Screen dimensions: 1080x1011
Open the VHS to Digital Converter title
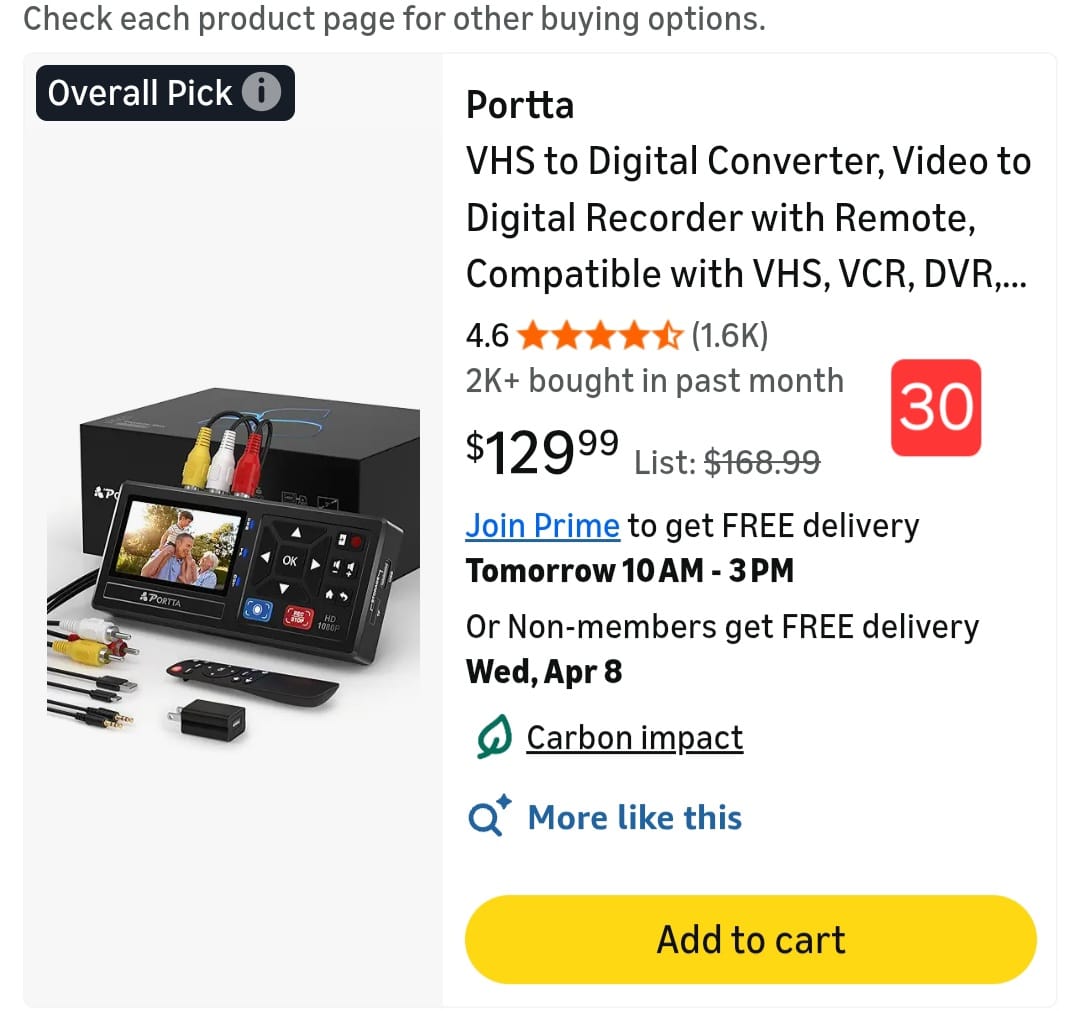pyautogui.click(x=749, y=217)
